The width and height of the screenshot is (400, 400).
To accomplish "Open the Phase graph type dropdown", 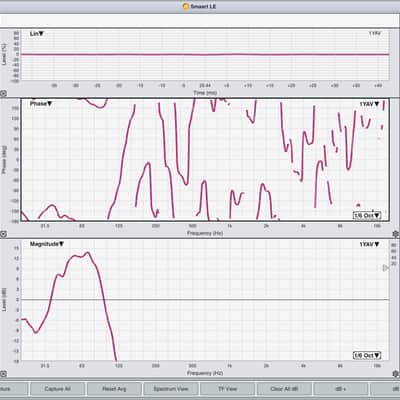I will click(x=41, y=104).
